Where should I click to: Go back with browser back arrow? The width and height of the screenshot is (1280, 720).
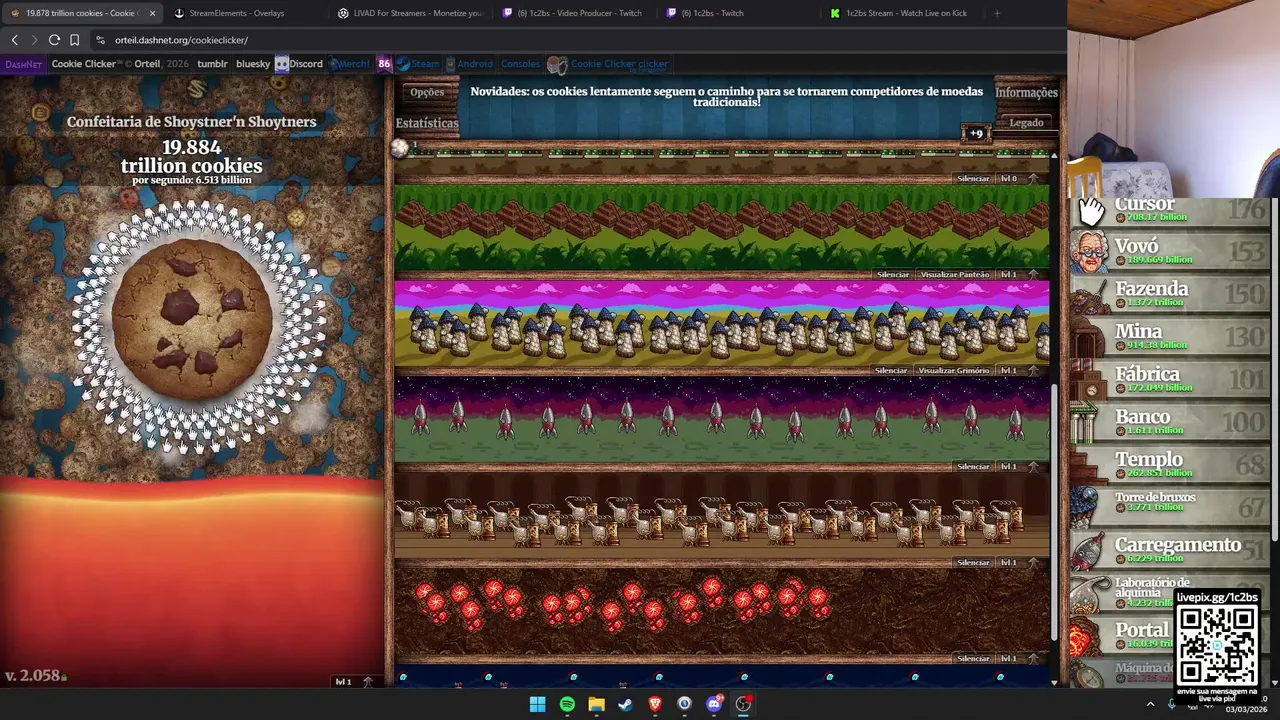pos(14,40)
